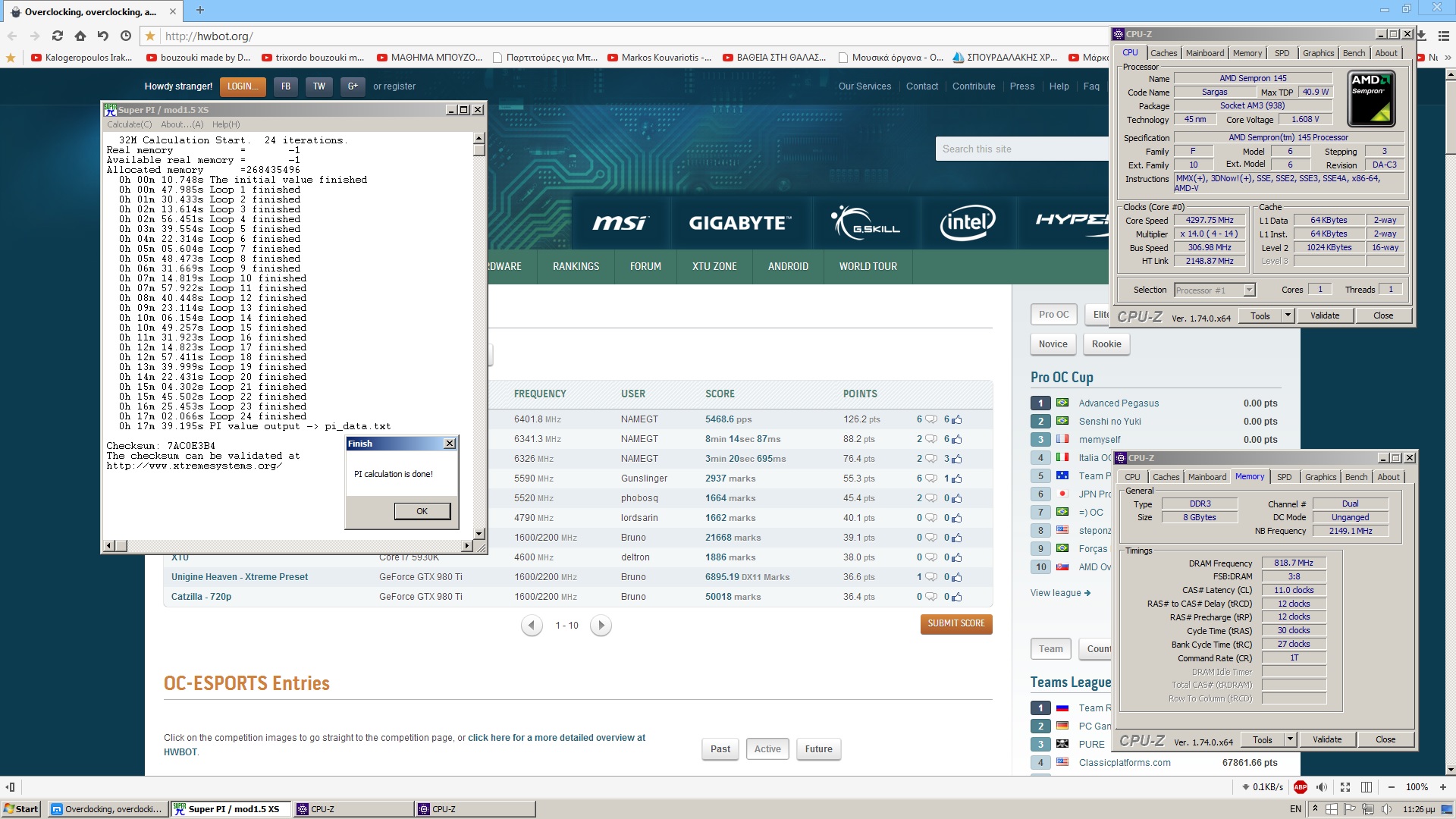The height and width of the screenshot is (819, 1456).
Task: Open Help(H) menu in Super PI
Action: click(226, 124)
